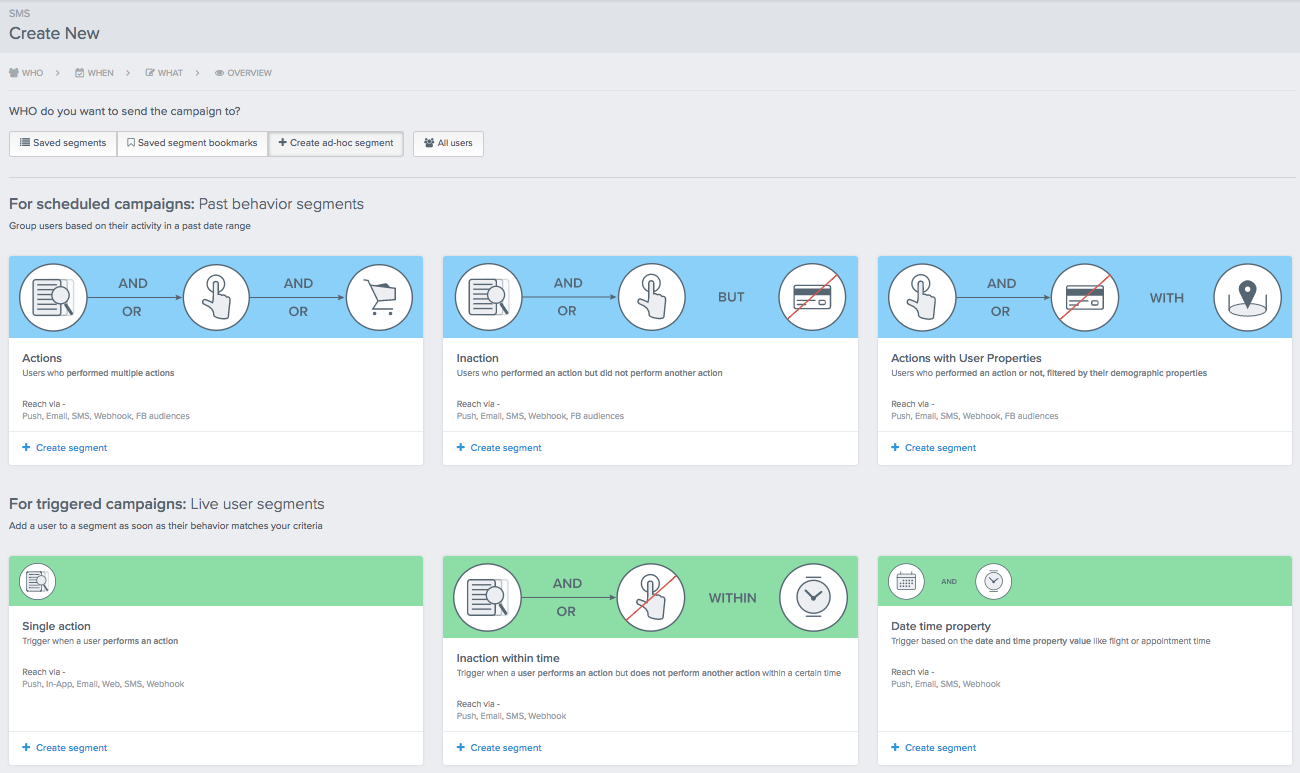Click the document search icon in Inaction card
The image size is (1300, 773).
(x=488, y=296)
